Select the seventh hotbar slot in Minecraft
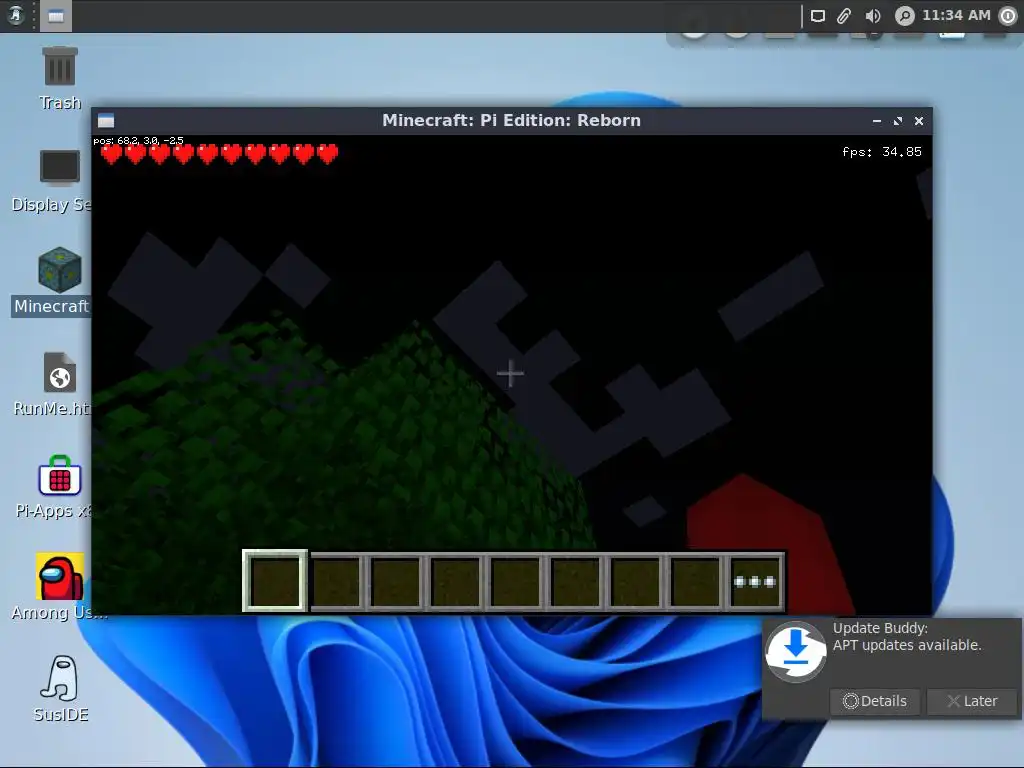Screen dimensions: 1024x768 coord(635,581)
